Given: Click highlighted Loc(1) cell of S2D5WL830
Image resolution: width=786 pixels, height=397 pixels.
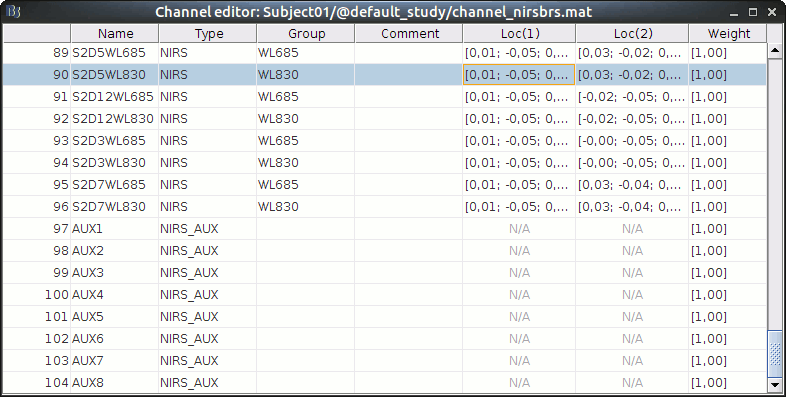Looking at the screenshot, I should point(519,75).
